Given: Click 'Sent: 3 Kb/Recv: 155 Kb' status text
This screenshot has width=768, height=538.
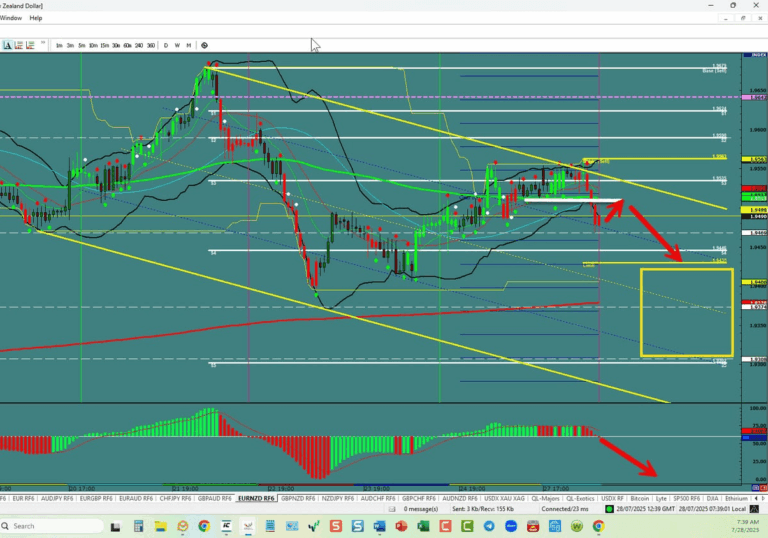Looking at the screenshot, I should 482,509.
